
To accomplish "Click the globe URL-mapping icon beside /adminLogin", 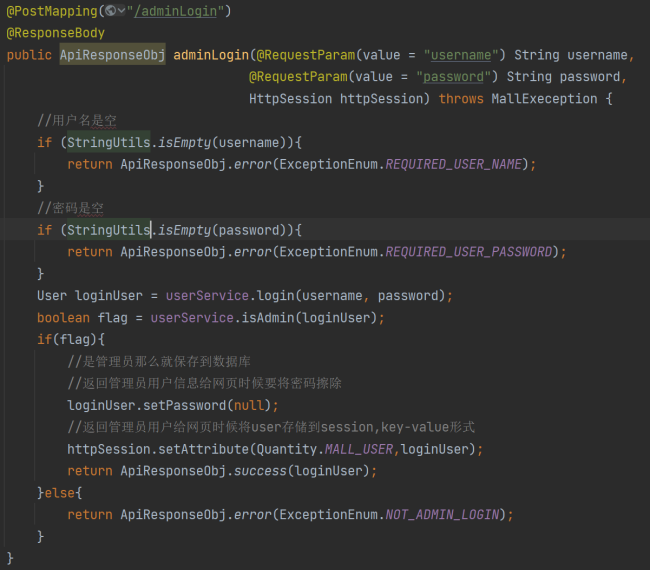I will (110, 11).
